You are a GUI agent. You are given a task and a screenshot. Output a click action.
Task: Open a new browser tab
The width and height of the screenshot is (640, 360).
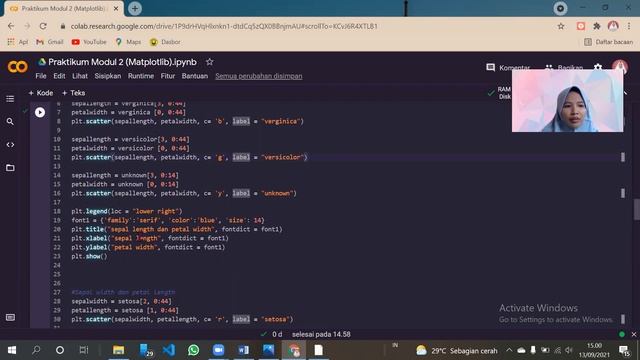point(135,8)
